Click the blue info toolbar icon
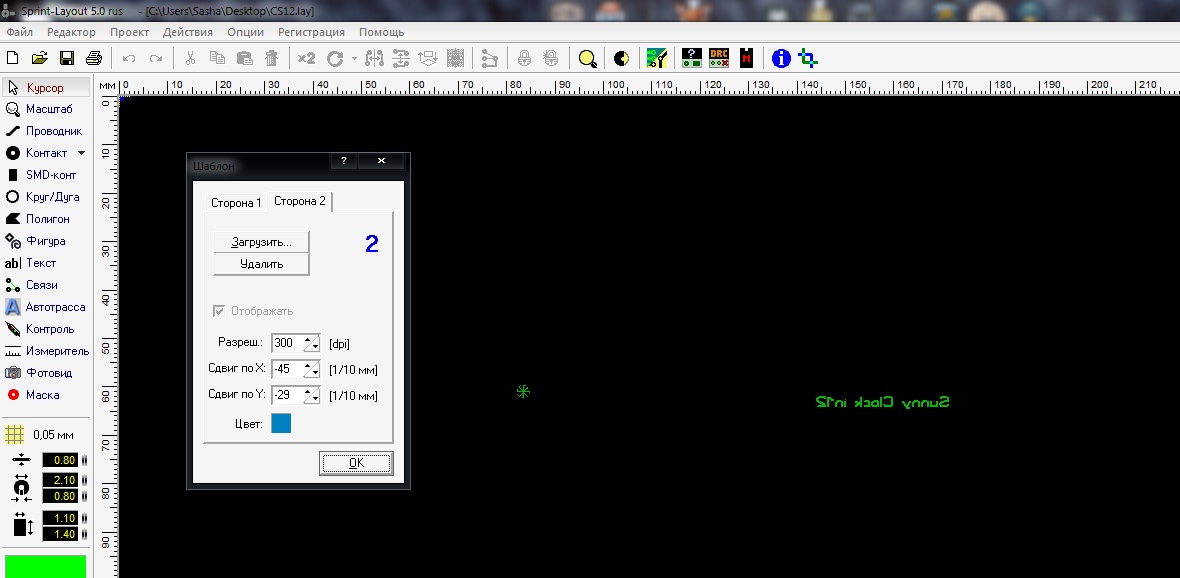Image resolution: width=1180 pixels, height=578 pixels. 781,58
